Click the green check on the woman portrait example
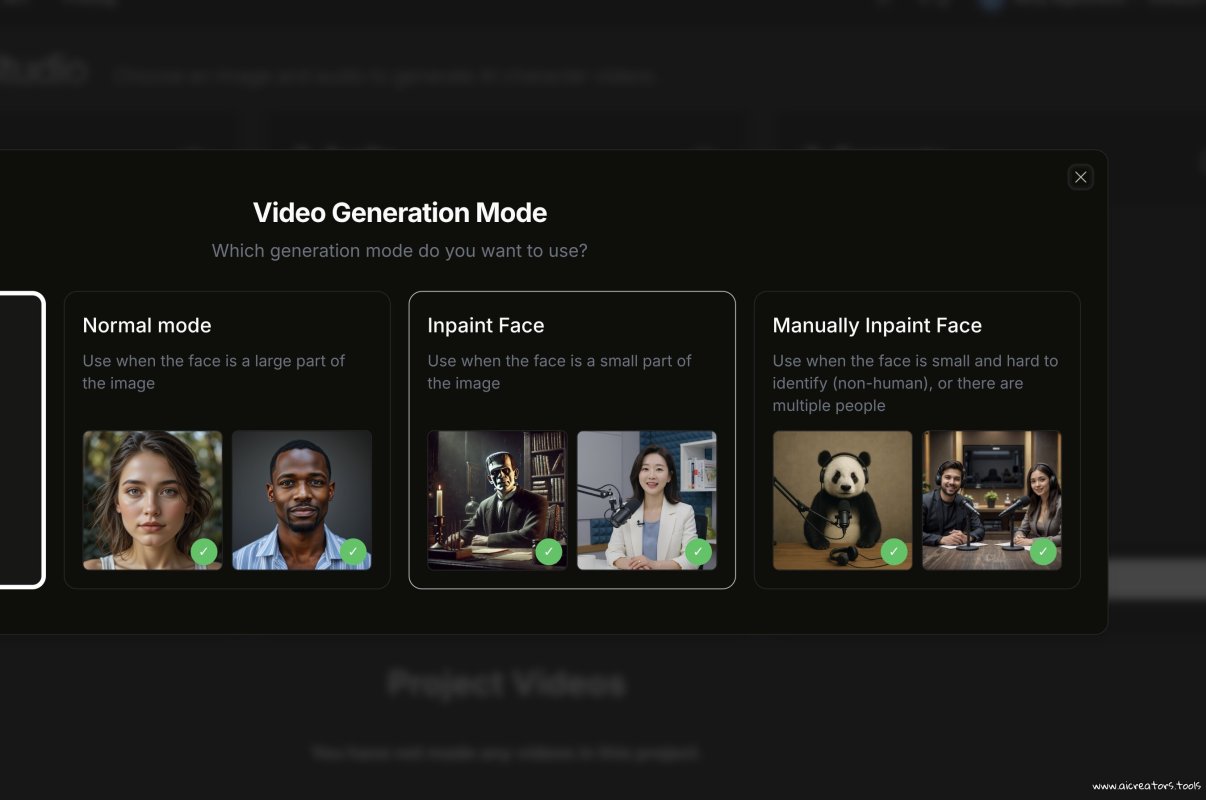 click(x=205, y=551)
